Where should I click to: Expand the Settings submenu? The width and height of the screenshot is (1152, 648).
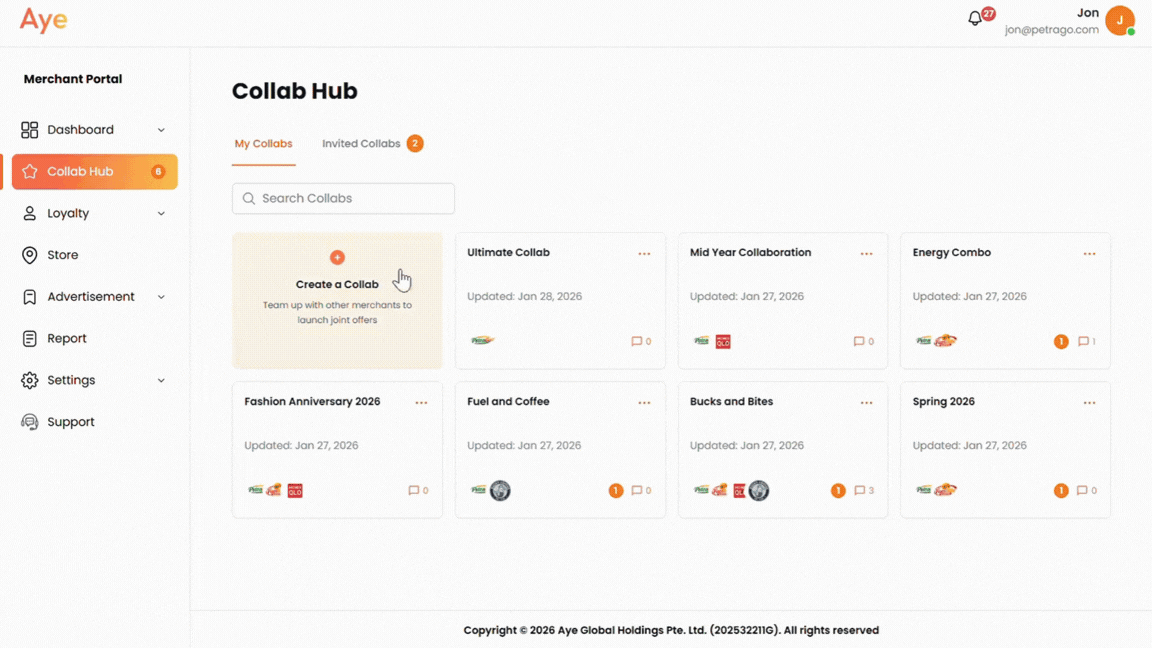click(161, 380)
